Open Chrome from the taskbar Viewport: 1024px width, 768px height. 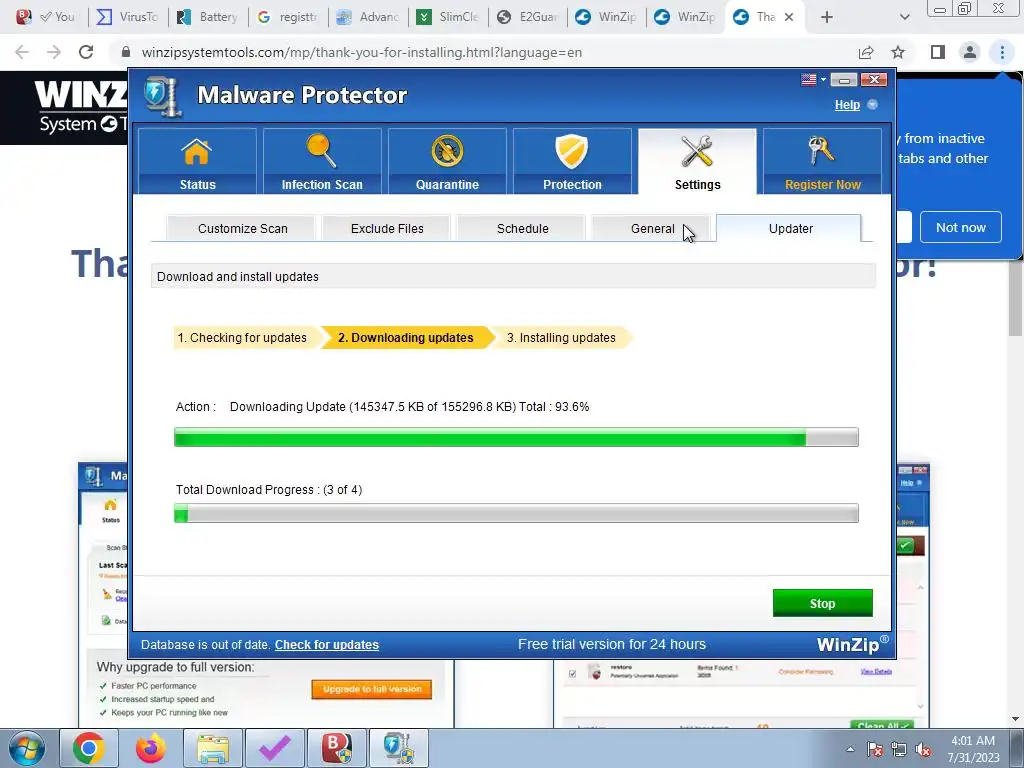[89, 748]
